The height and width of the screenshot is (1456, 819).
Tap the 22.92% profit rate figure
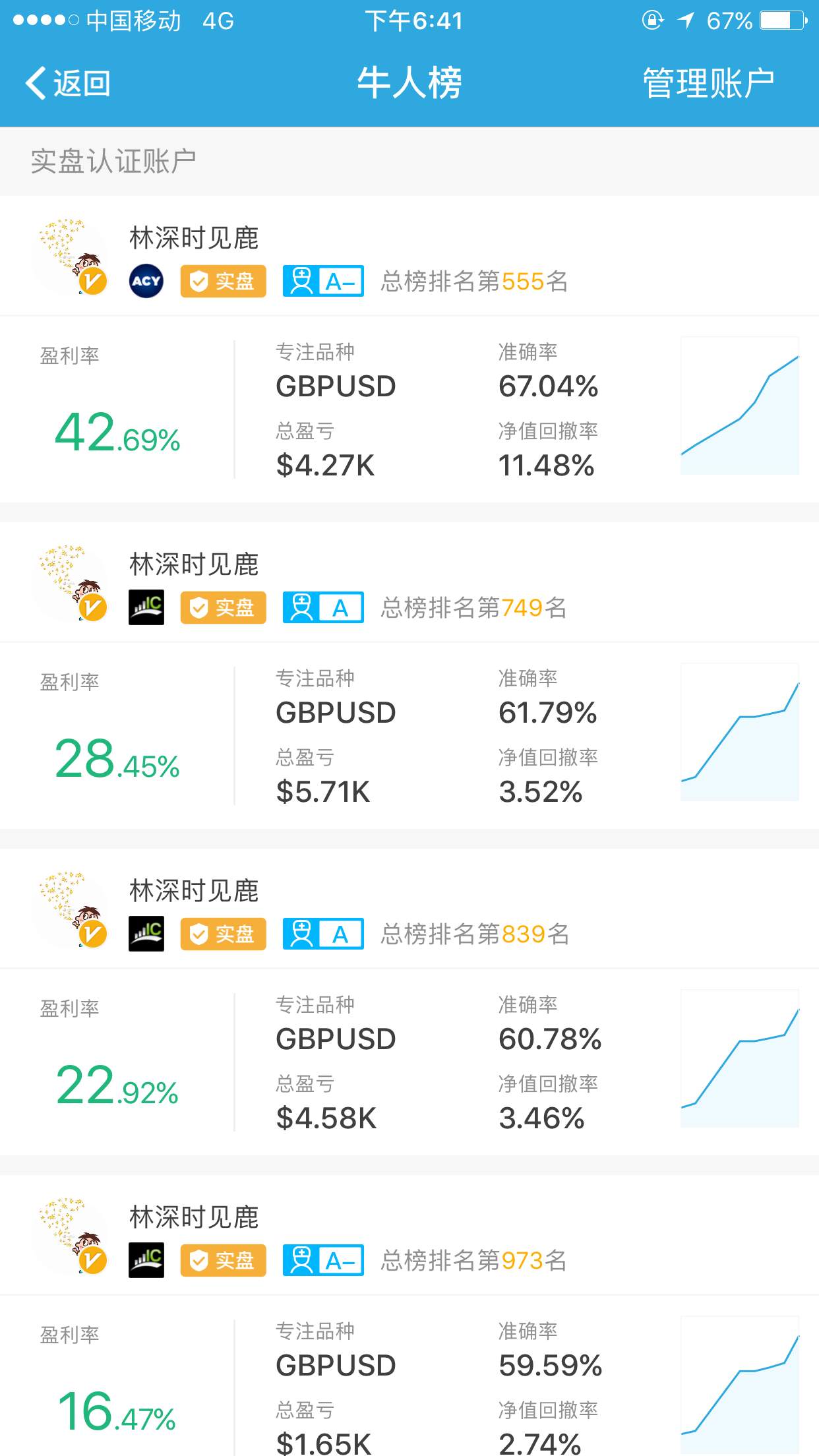pos(117,1087)
